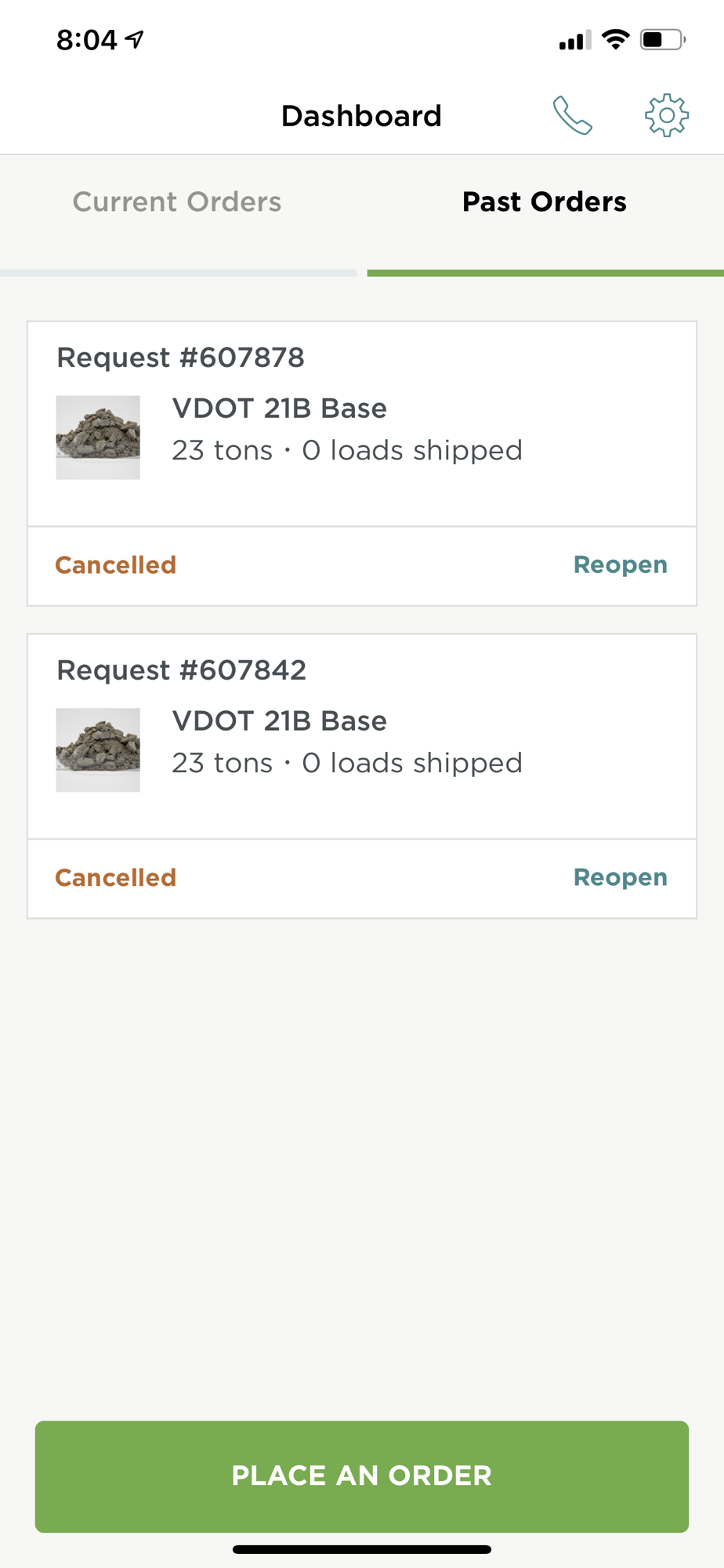This screenshot has width=724, height=1568.
Task: Tap the Wi-Fi status icon
Action: pos(616,39)
